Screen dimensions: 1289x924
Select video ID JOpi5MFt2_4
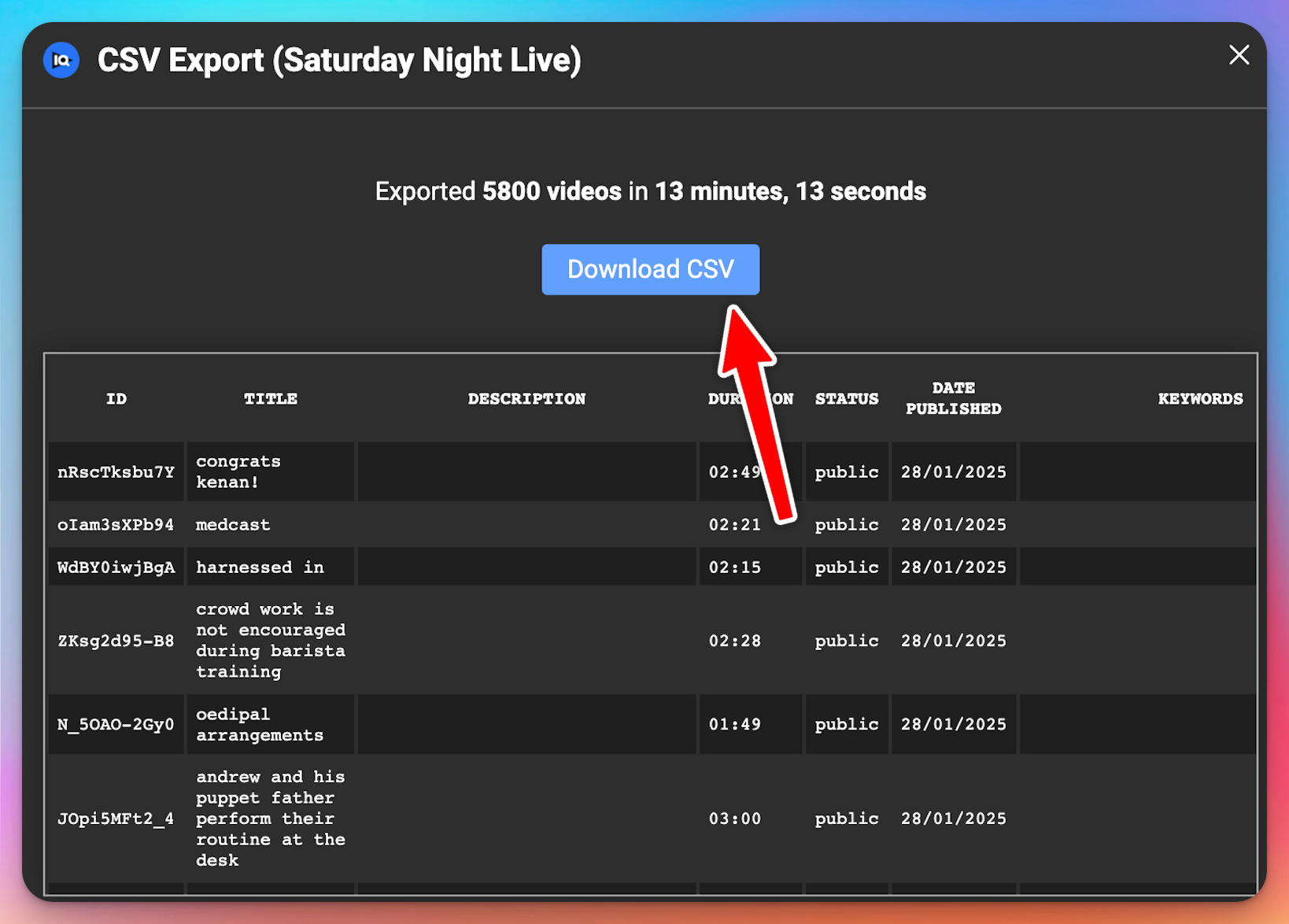pyautogui.click(x=116, y=819)
